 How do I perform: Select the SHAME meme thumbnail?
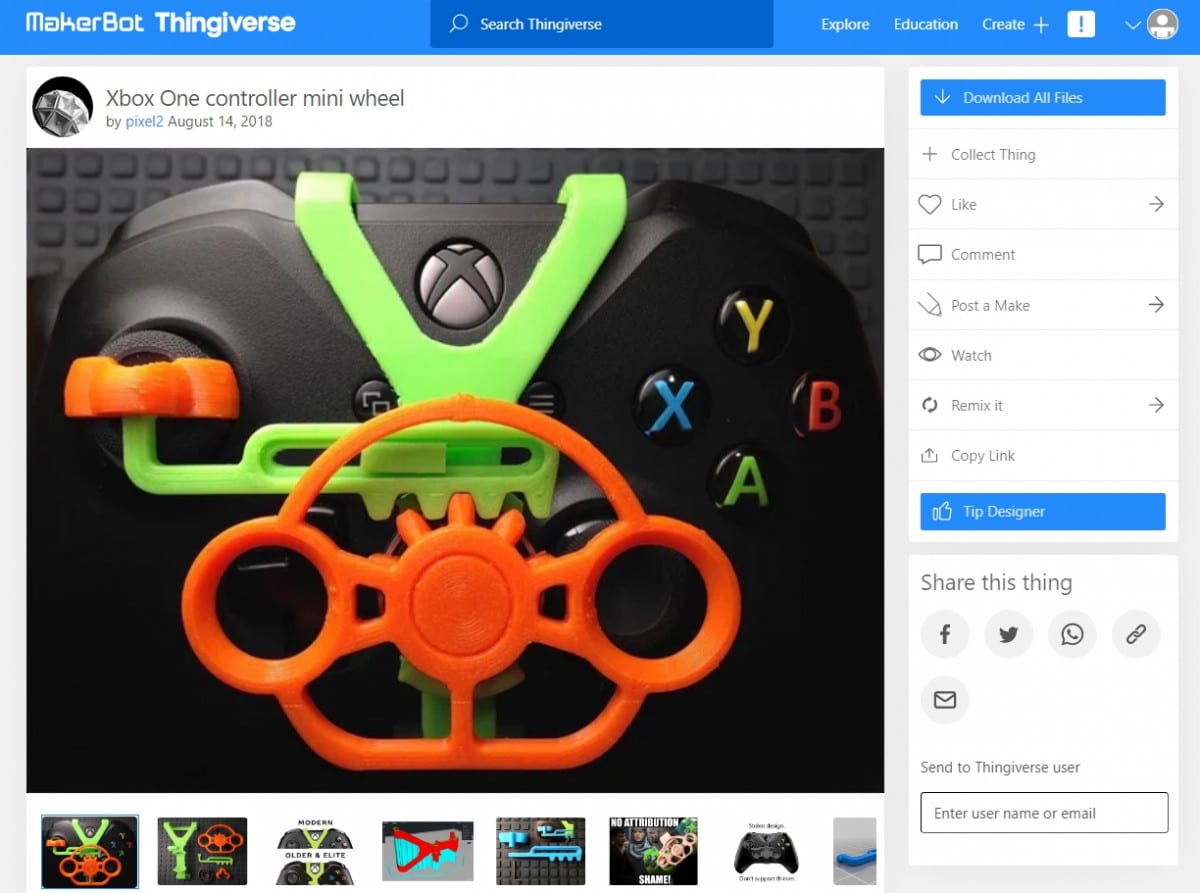coord(652,851)
